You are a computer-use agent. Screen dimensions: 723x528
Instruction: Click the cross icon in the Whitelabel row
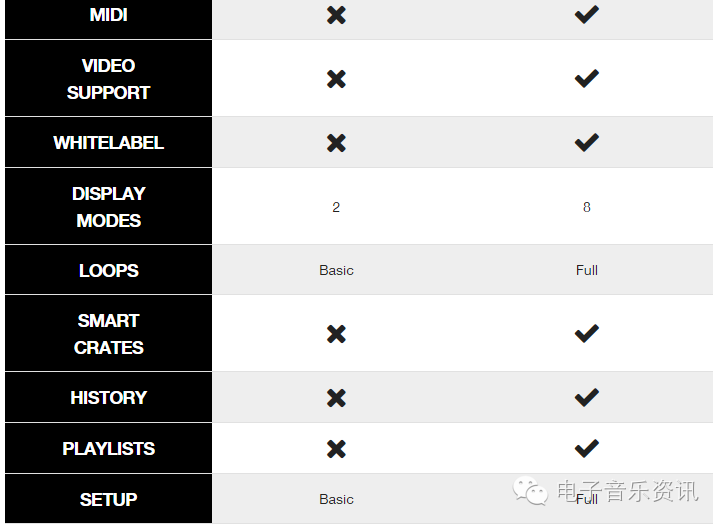tap(336, 143)
